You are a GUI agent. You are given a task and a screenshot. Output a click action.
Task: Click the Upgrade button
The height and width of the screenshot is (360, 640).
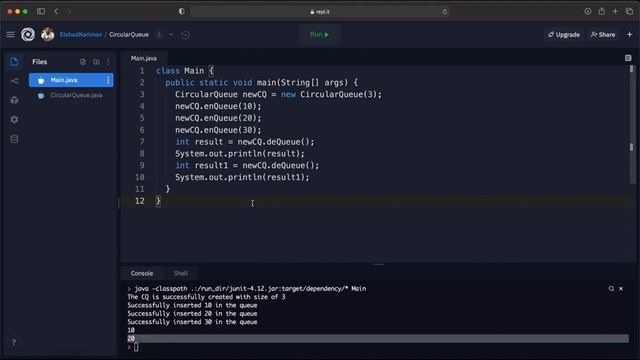click(564, 35)
